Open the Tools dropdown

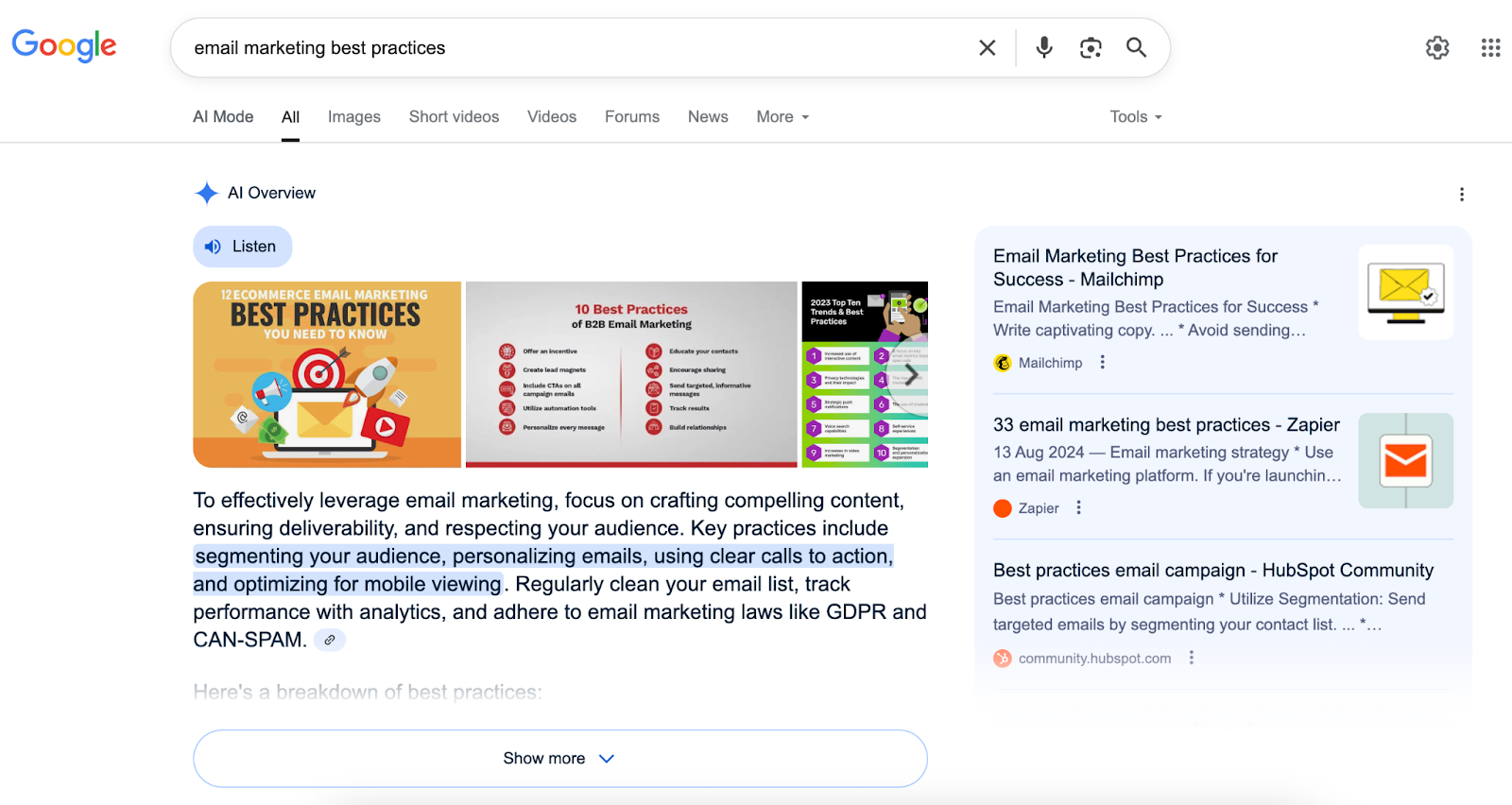[x=1136, y=116]
